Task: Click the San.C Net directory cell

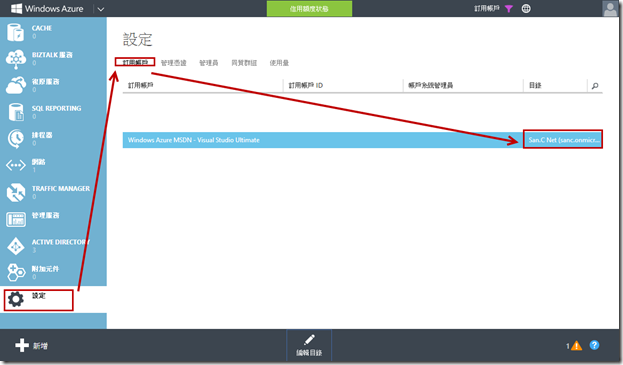Action: point(563,140)
